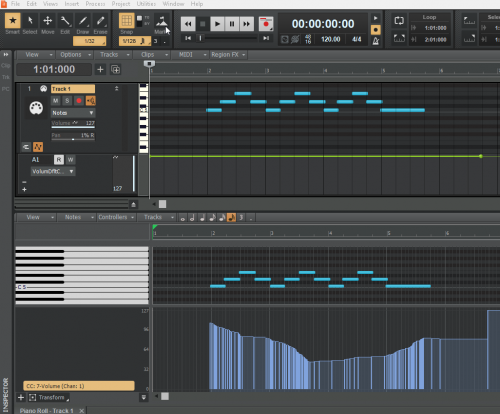Viewport: 500px width, 414px height.
Task: Click the CC: 7-Volume controller label
Action: click(x=79, y=386)
